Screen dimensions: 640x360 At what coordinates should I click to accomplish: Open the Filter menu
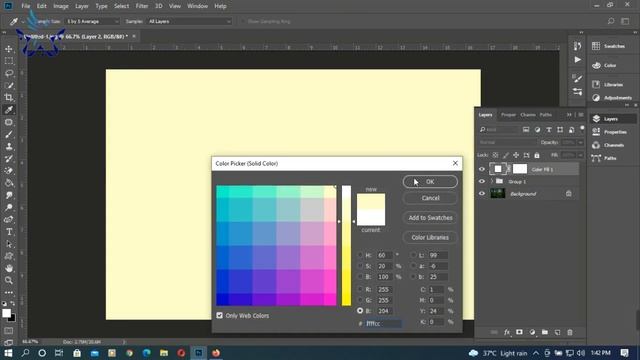142,6
